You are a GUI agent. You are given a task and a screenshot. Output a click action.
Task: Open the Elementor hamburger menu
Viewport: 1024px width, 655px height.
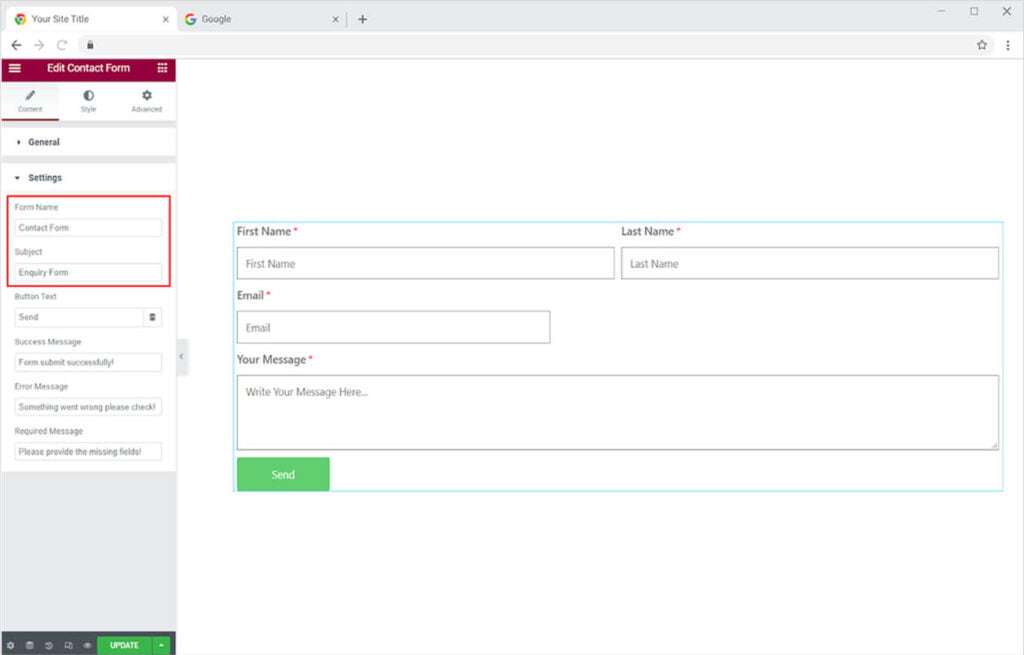click(14, 68)
